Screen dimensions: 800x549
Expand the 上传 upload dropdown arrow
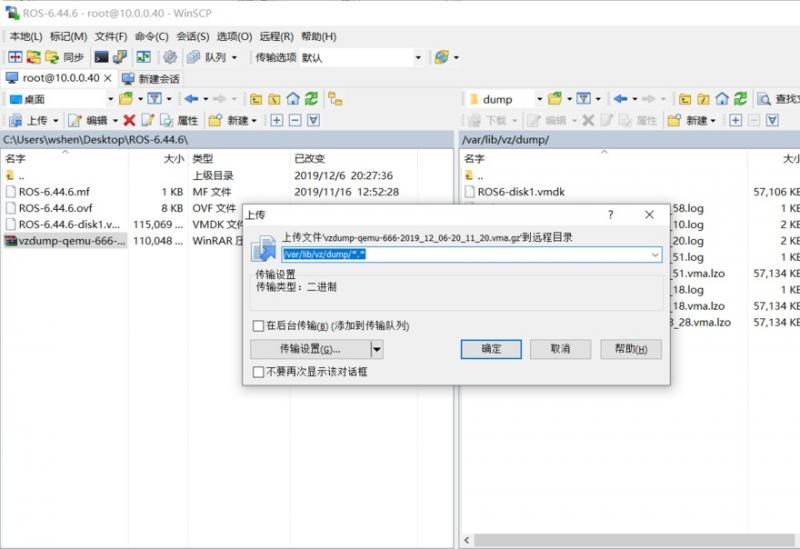tap(56, 121)
